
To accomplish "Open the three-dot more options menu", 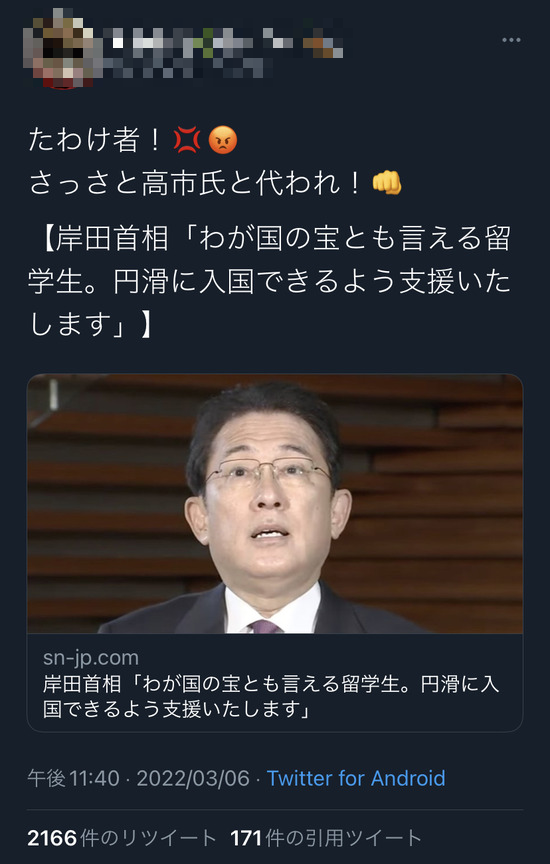I will click(511, 40).
